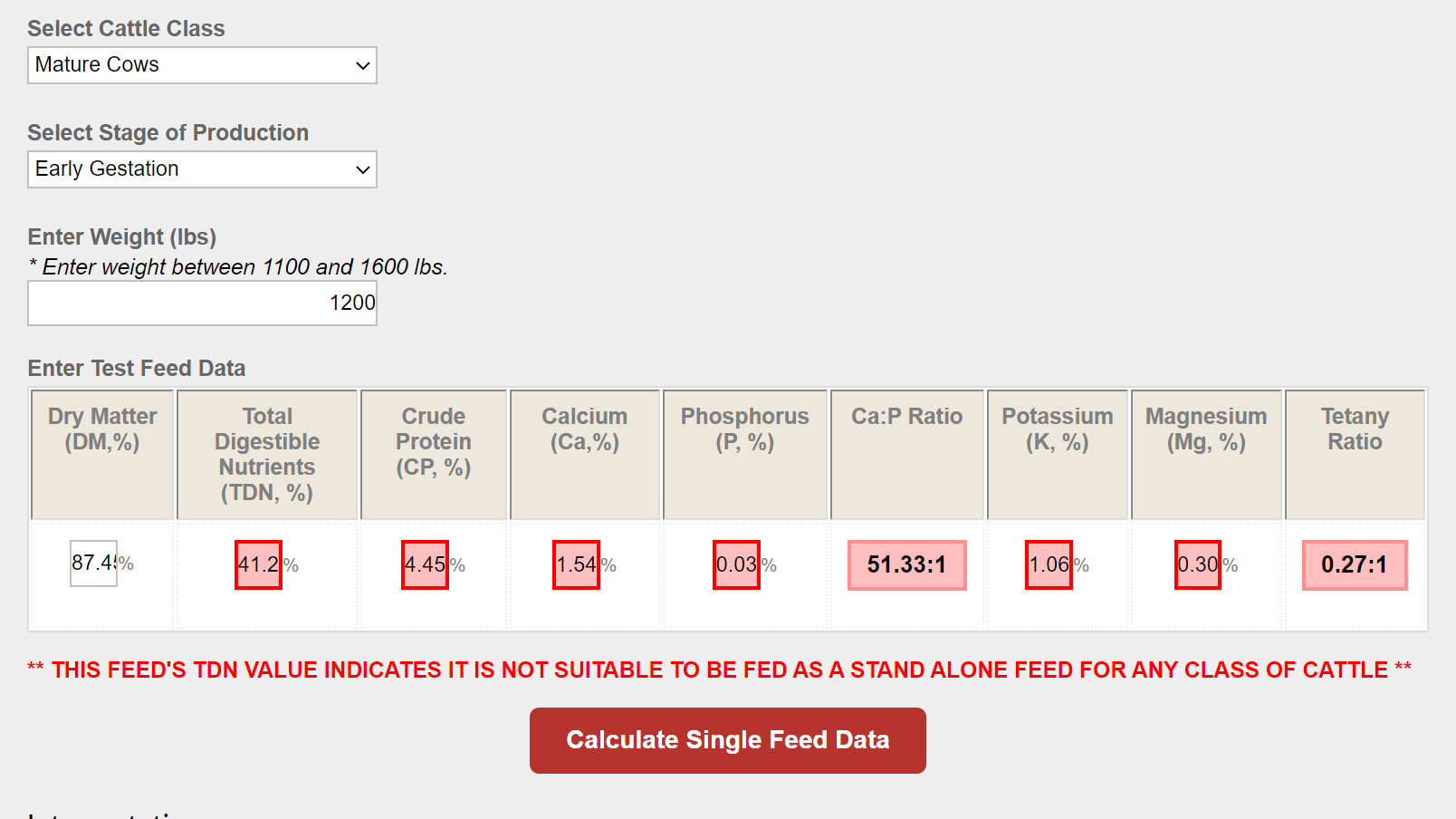Click the weight input field showing 1200
Viewport: 1456px width, 819px height.
tap(202, 303)
